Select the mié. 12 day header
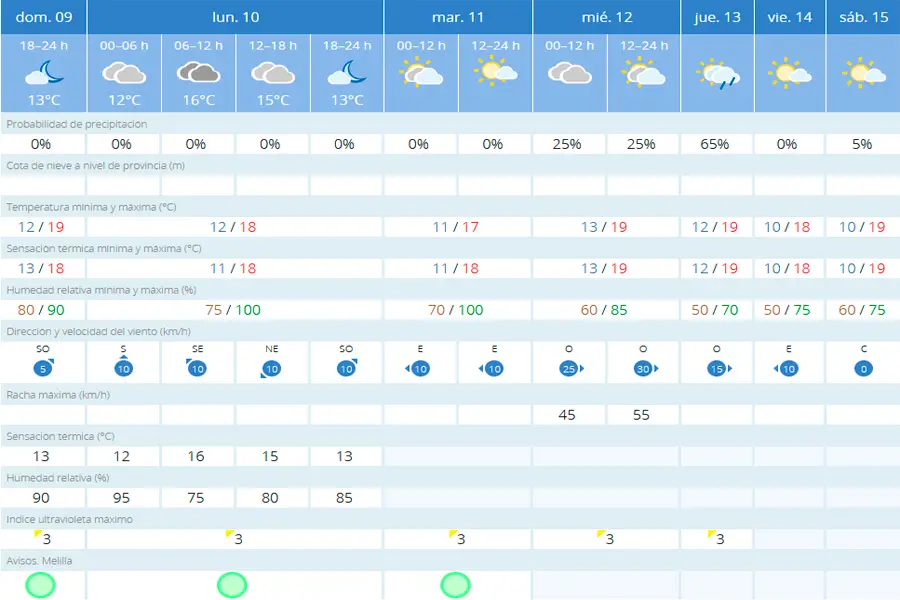The width and height of the screenshot is (900, 600). click(607, 17)
